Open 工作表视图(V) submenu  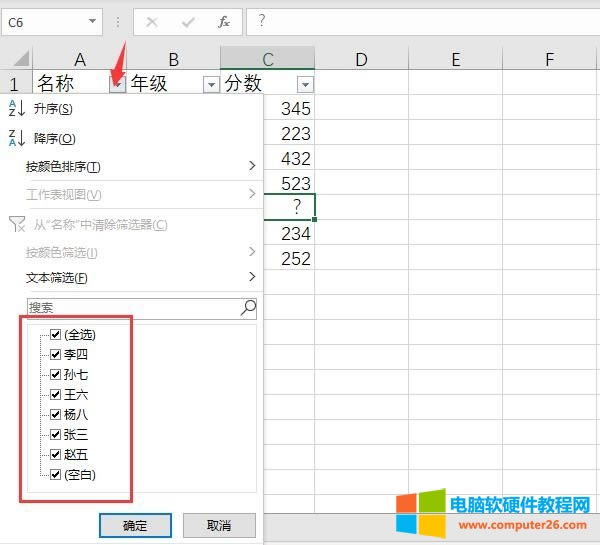click(132, 194)
